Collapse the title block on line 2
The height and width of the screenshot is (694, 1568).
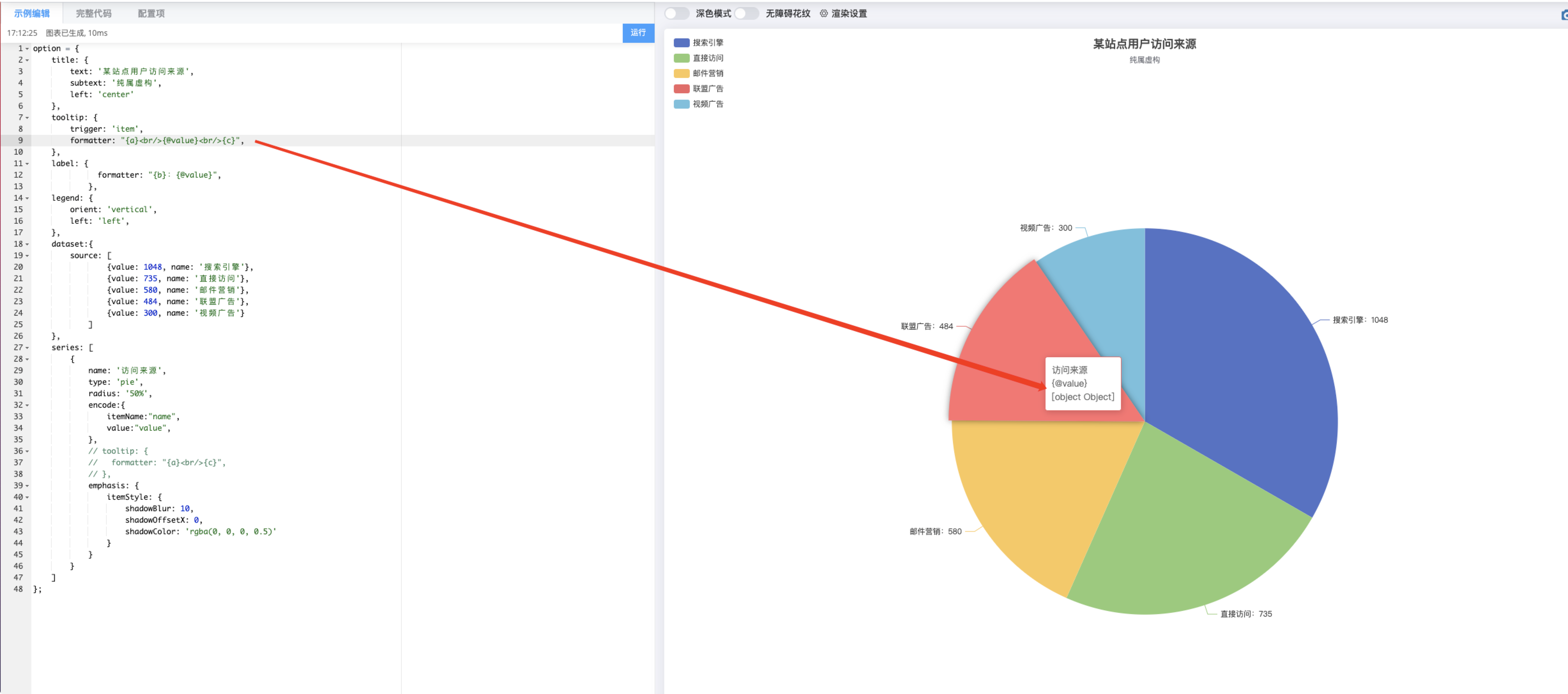tap(27, 60)
